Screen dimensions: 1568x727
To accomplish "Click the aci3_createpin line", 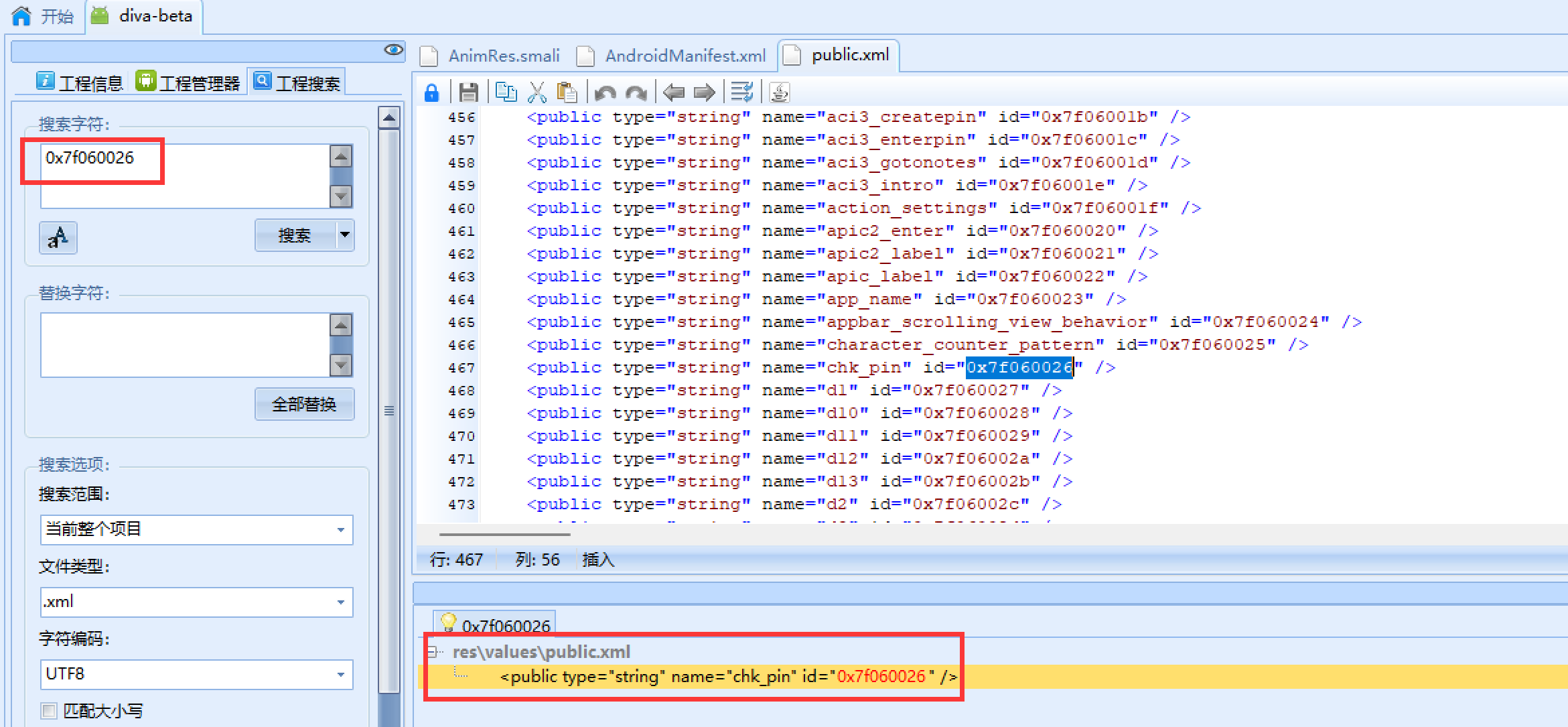I will pyautogui.click(x=857, y=117).
